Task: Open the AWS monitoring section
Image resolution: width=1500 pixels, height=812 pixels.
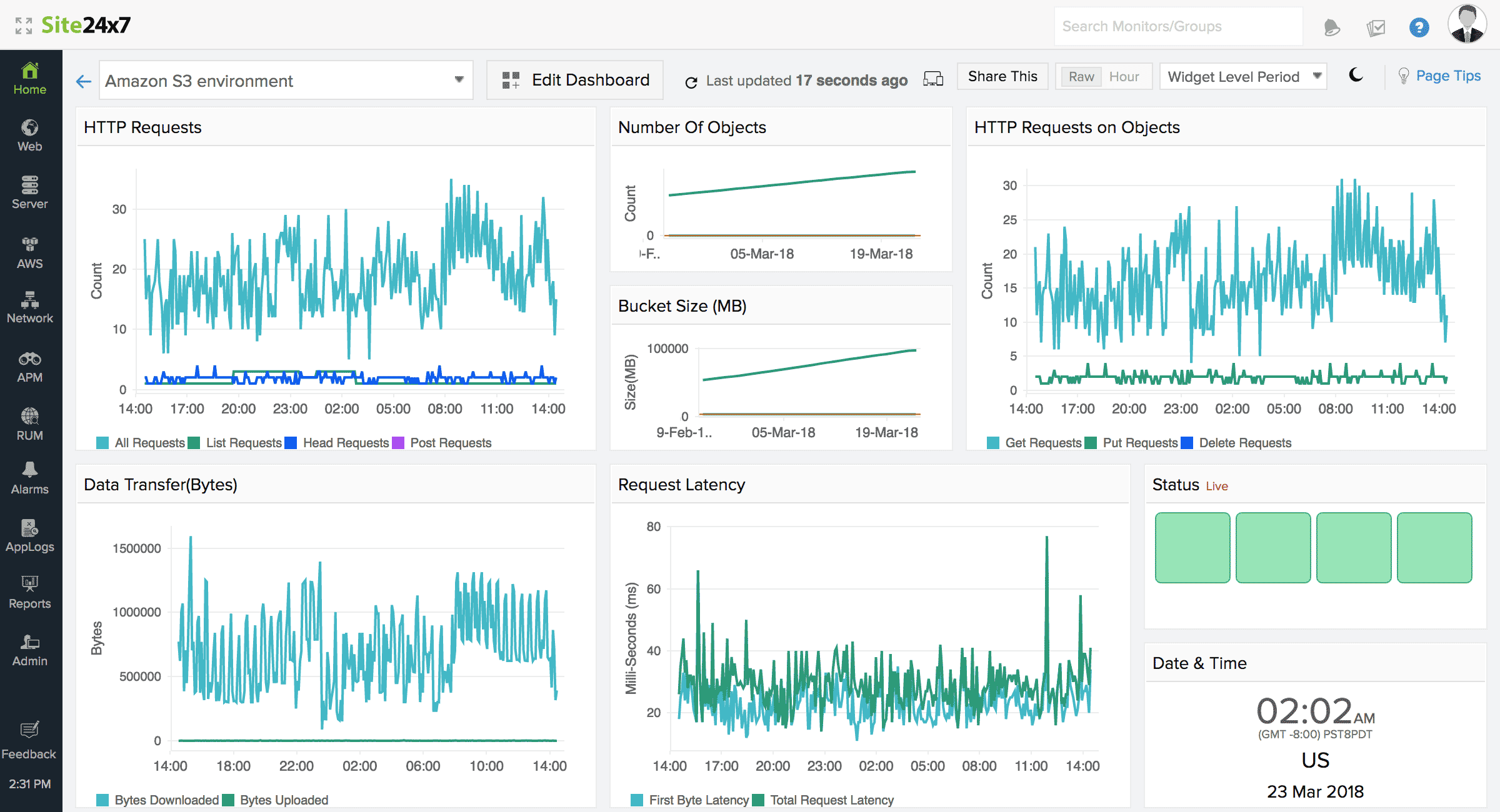Action: click(29, 251)
